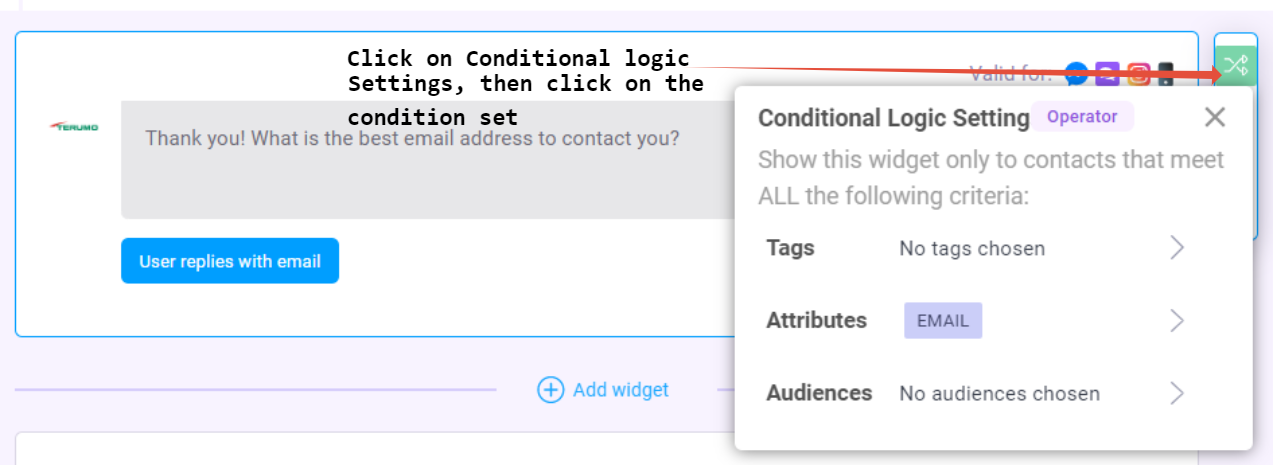Close the Conditional Logic Setting panel
The height and width of the screenshot is (465, 1273).
pos(1214,117)
